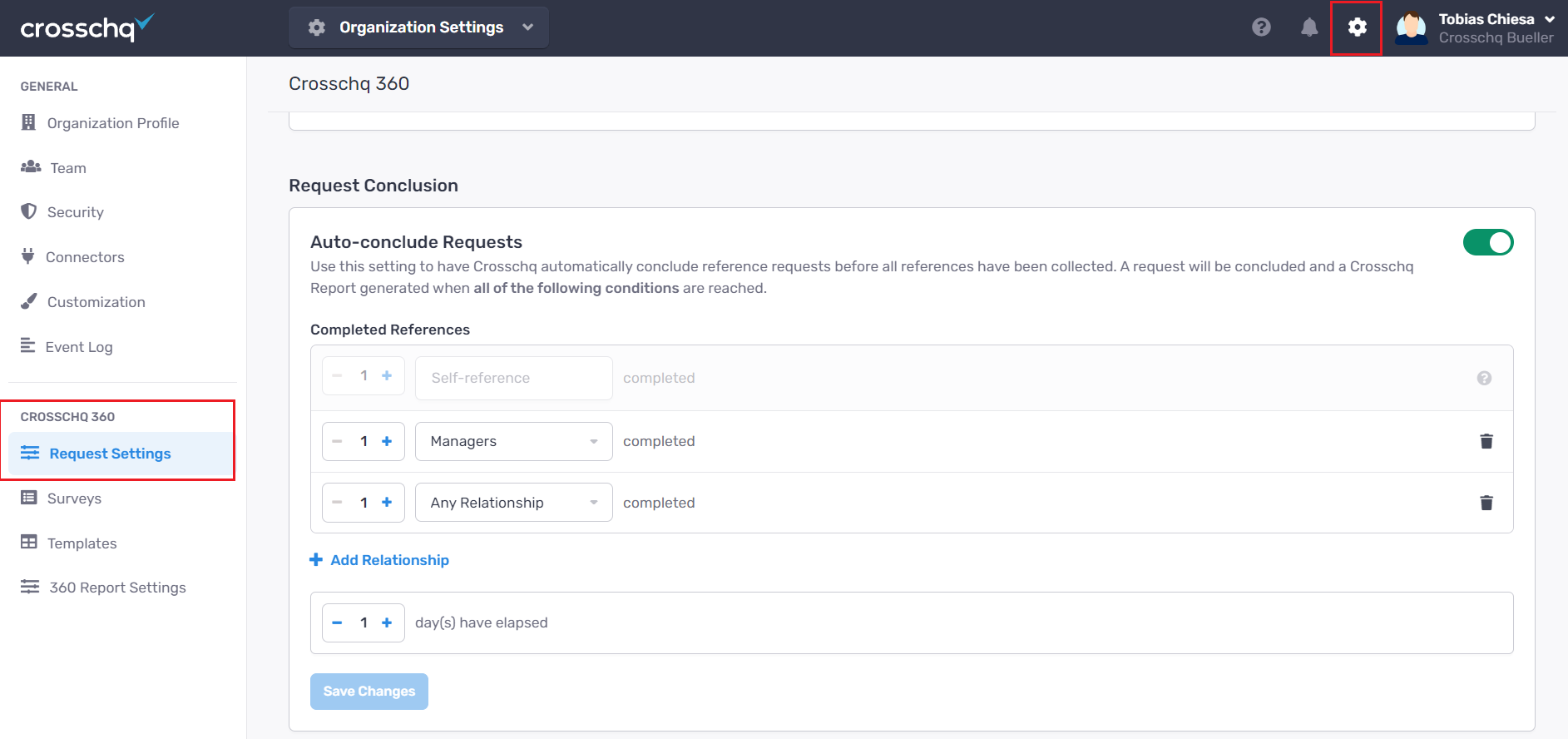Open the notifications bell

(1309, 27)
